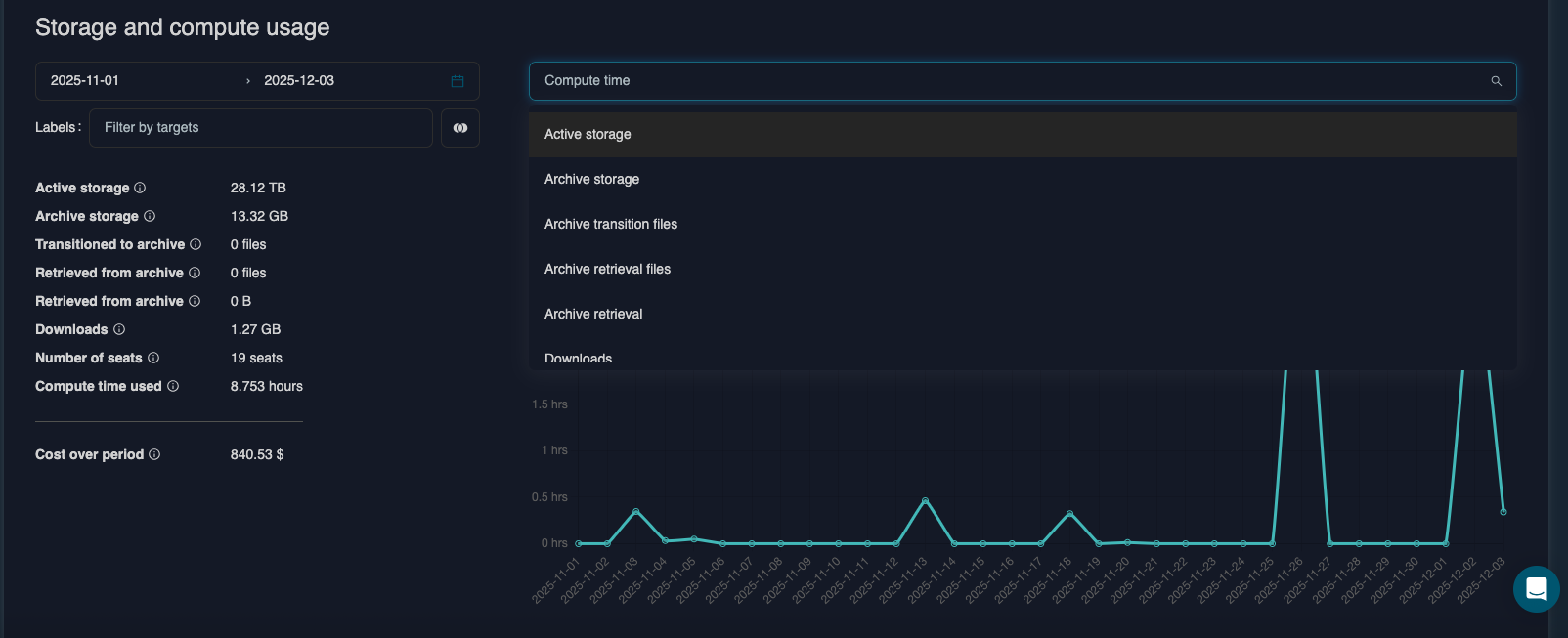Screen dimensions: 1568x638
Task: Click the 2025-11-13 data point on chart
Action: [925, 501]
